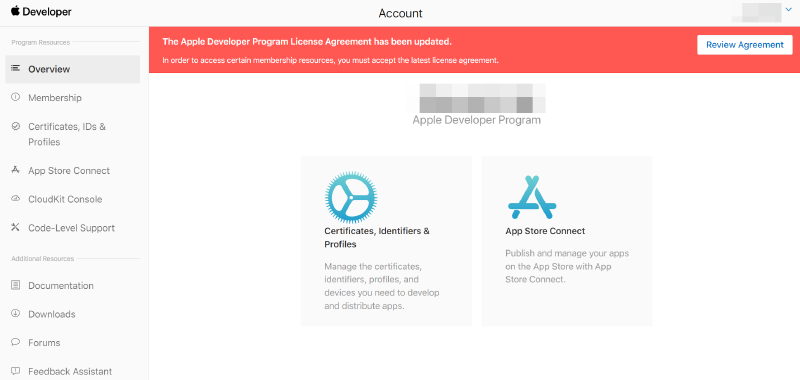Click the Forums speech bubble icon
This screenshot has width=800, height=380.
point(15,342)
